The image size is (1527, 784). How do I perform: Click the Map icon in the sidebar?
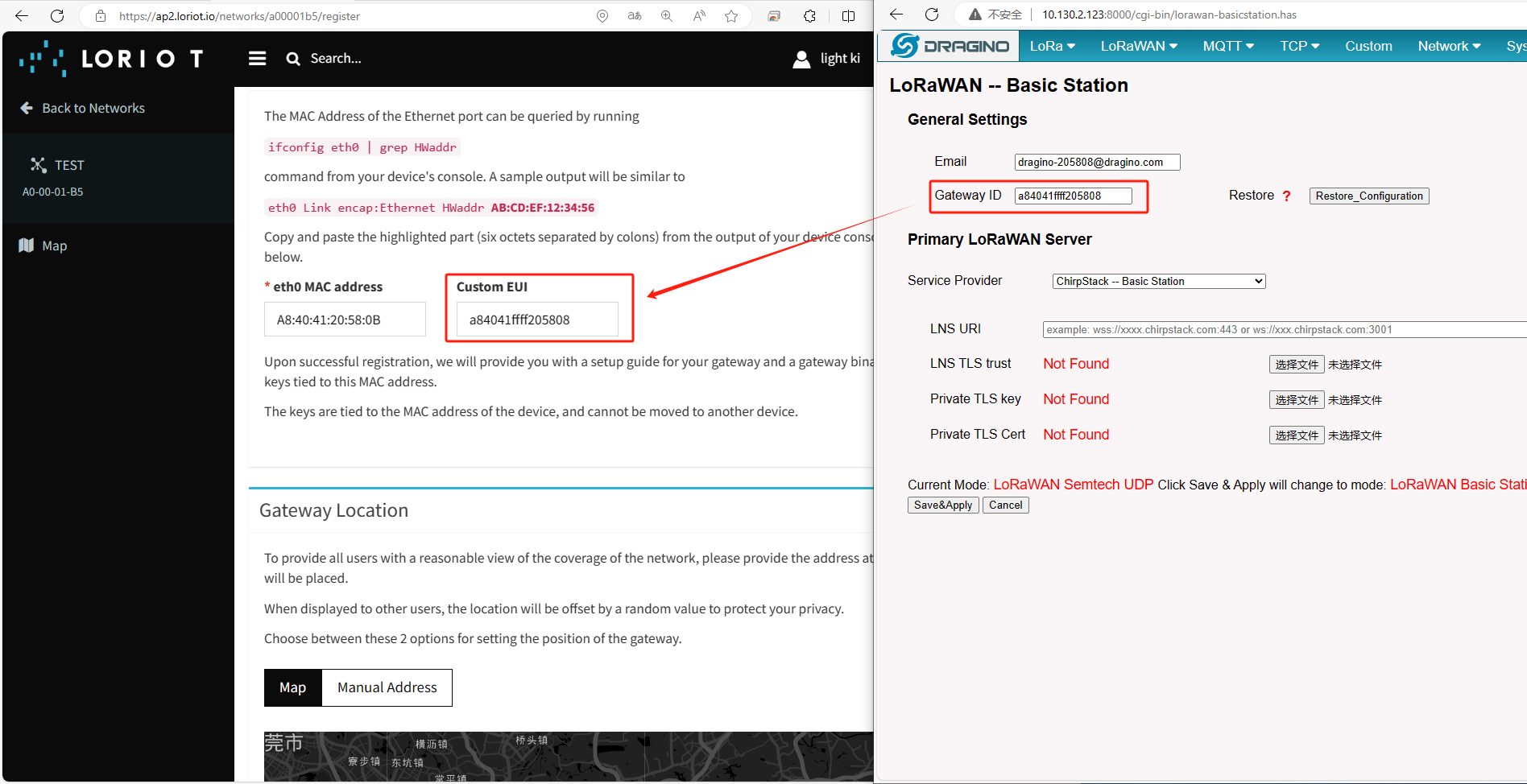coord(26,246)
